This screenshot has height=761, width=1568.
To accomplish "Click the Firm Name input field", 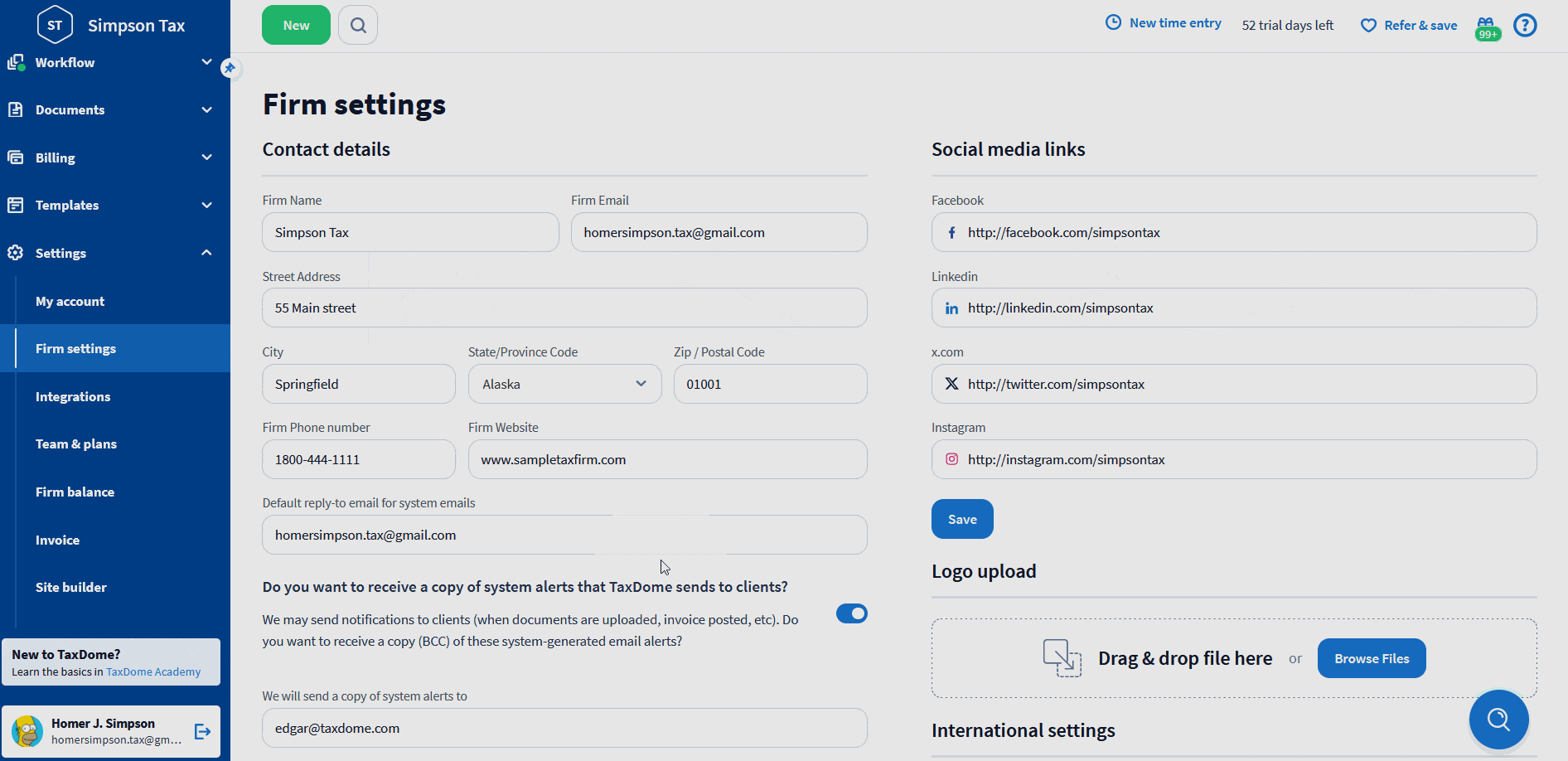I will [x=410, y=232].
